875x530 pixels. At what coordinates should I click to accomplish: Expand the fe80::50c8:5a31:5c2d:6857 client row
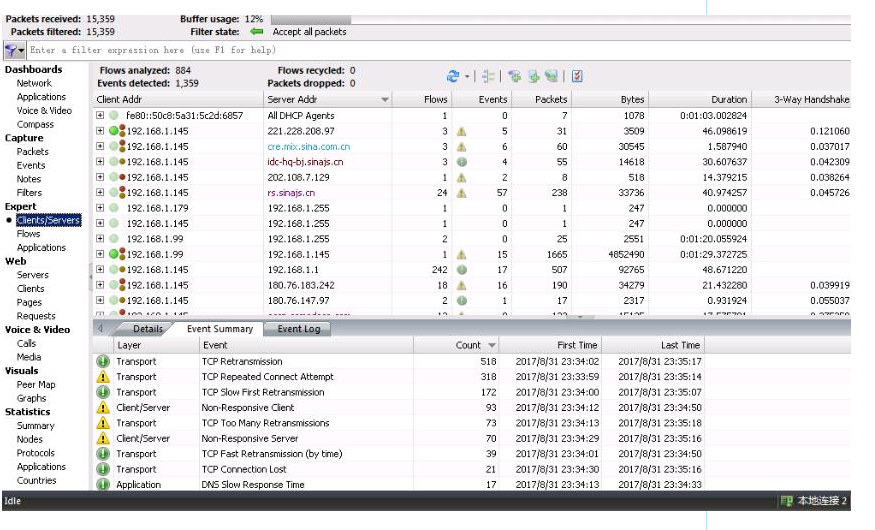[x=100, y=115]
